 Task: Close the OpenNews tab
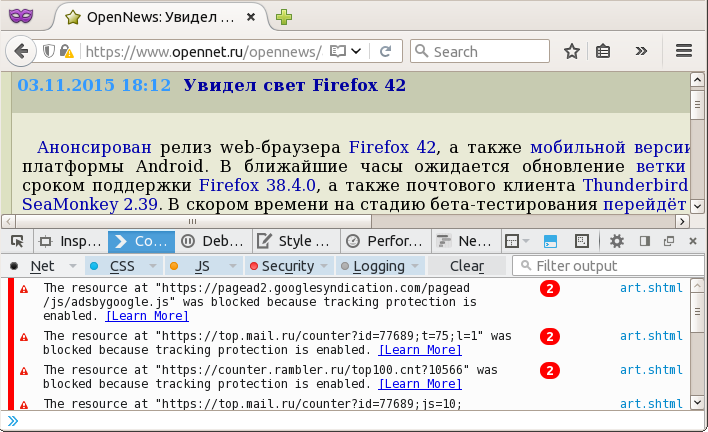pyautogui.click(x=251, y=17)
